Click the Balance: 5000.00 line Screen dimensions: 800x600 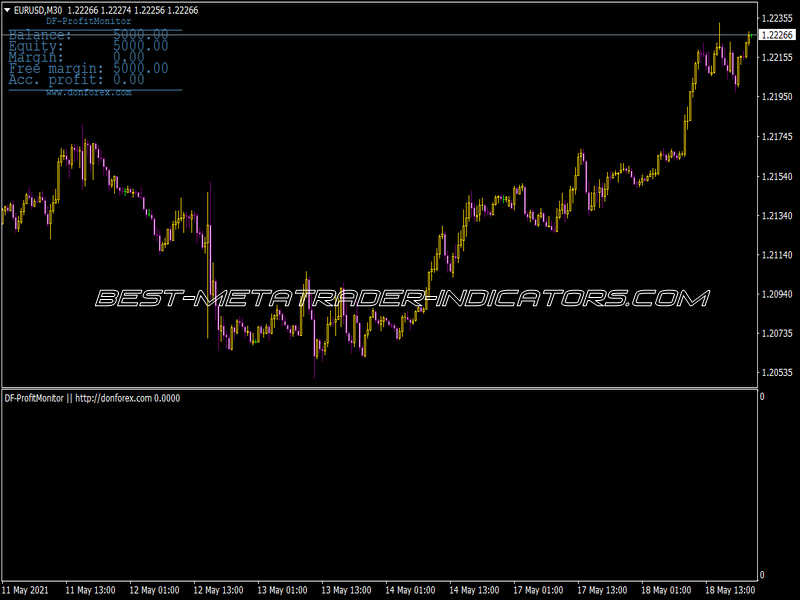88,35
